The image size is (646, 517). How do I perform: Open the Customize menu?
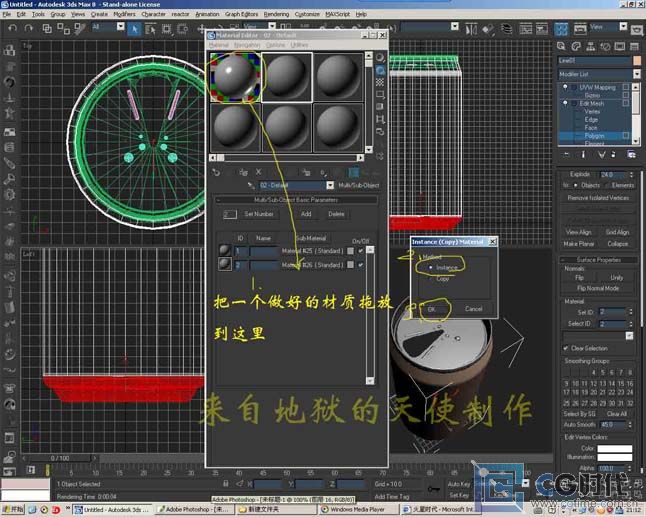[307, 14]
